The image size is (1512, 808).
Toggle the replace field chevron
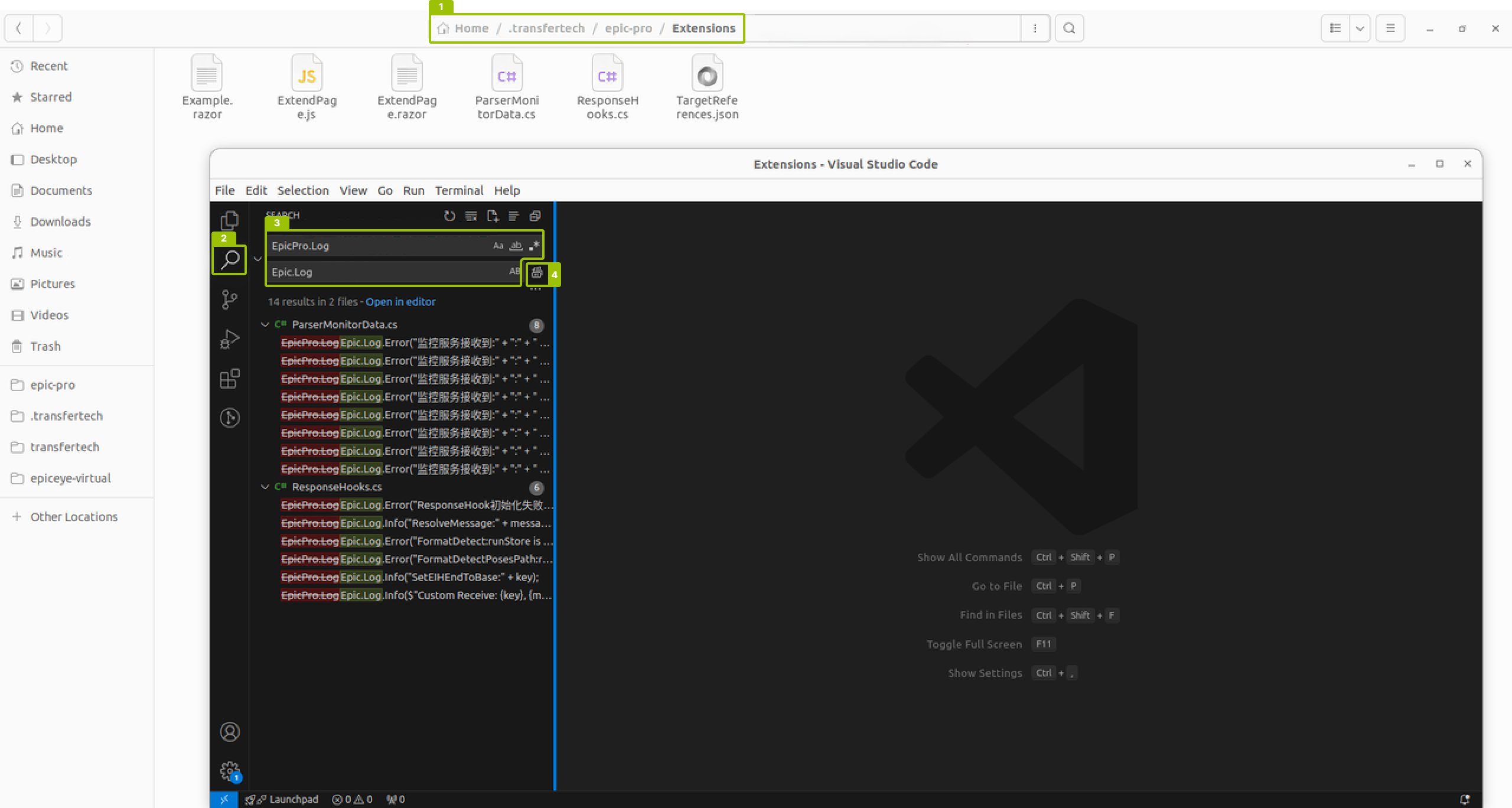(258, 259)
